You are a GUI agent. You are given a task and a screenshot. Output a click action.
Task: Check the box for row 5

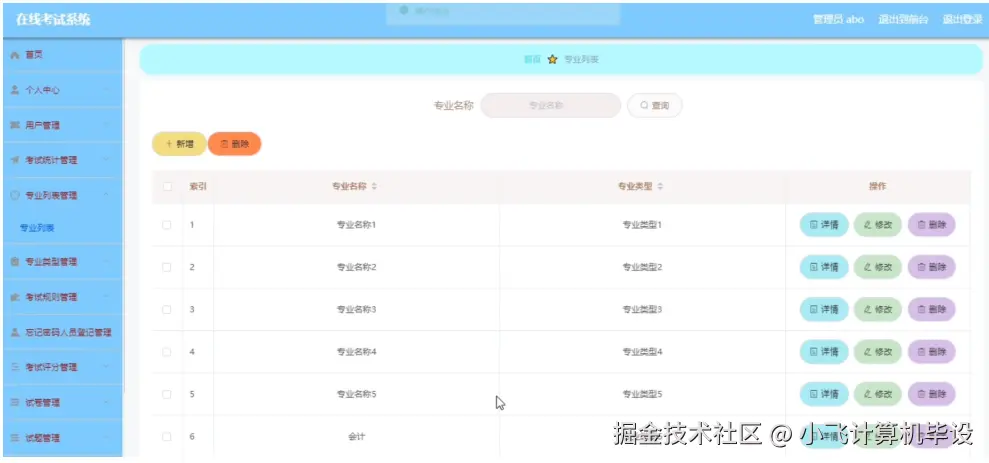point(167,394)
